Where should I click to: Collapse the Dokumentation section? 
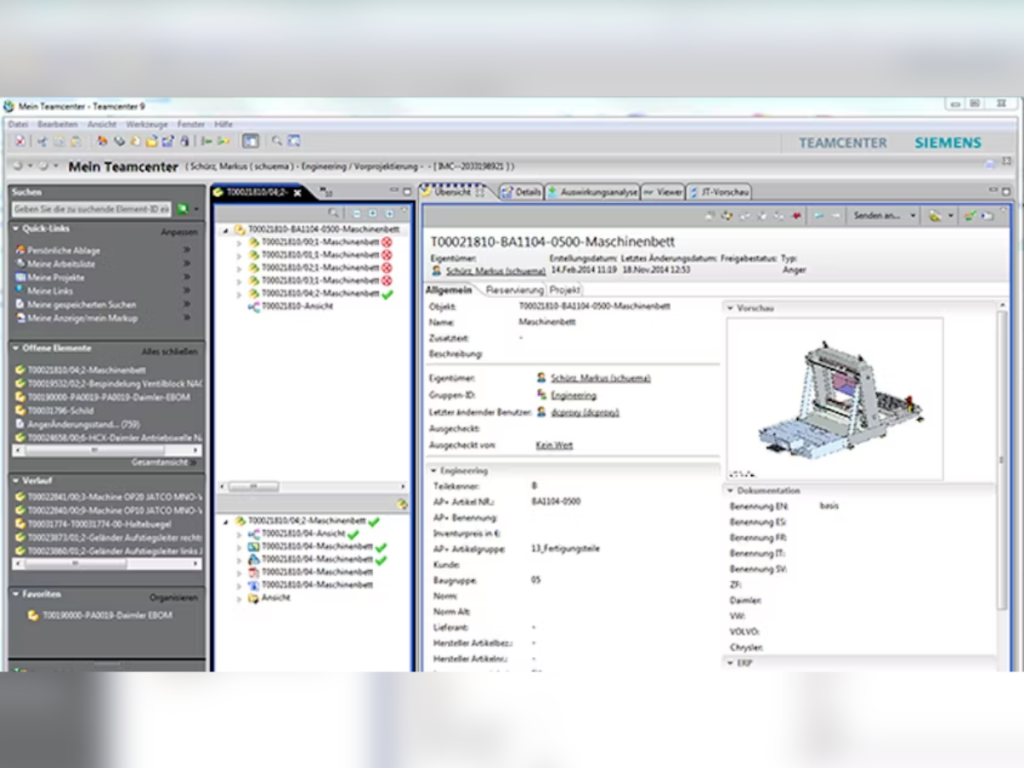point(730,490)
